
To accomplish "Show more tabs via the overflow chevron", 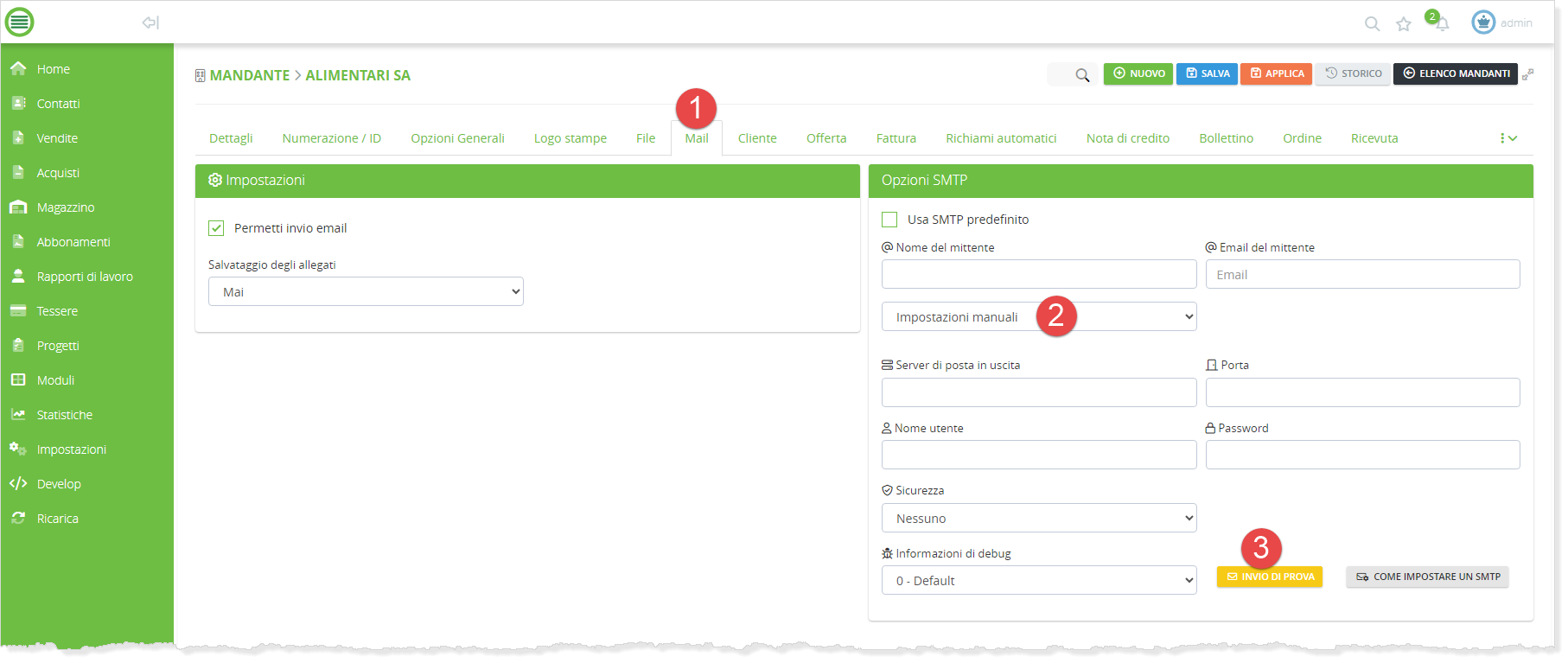I will pyautogui.click(x=1508, y=138).
